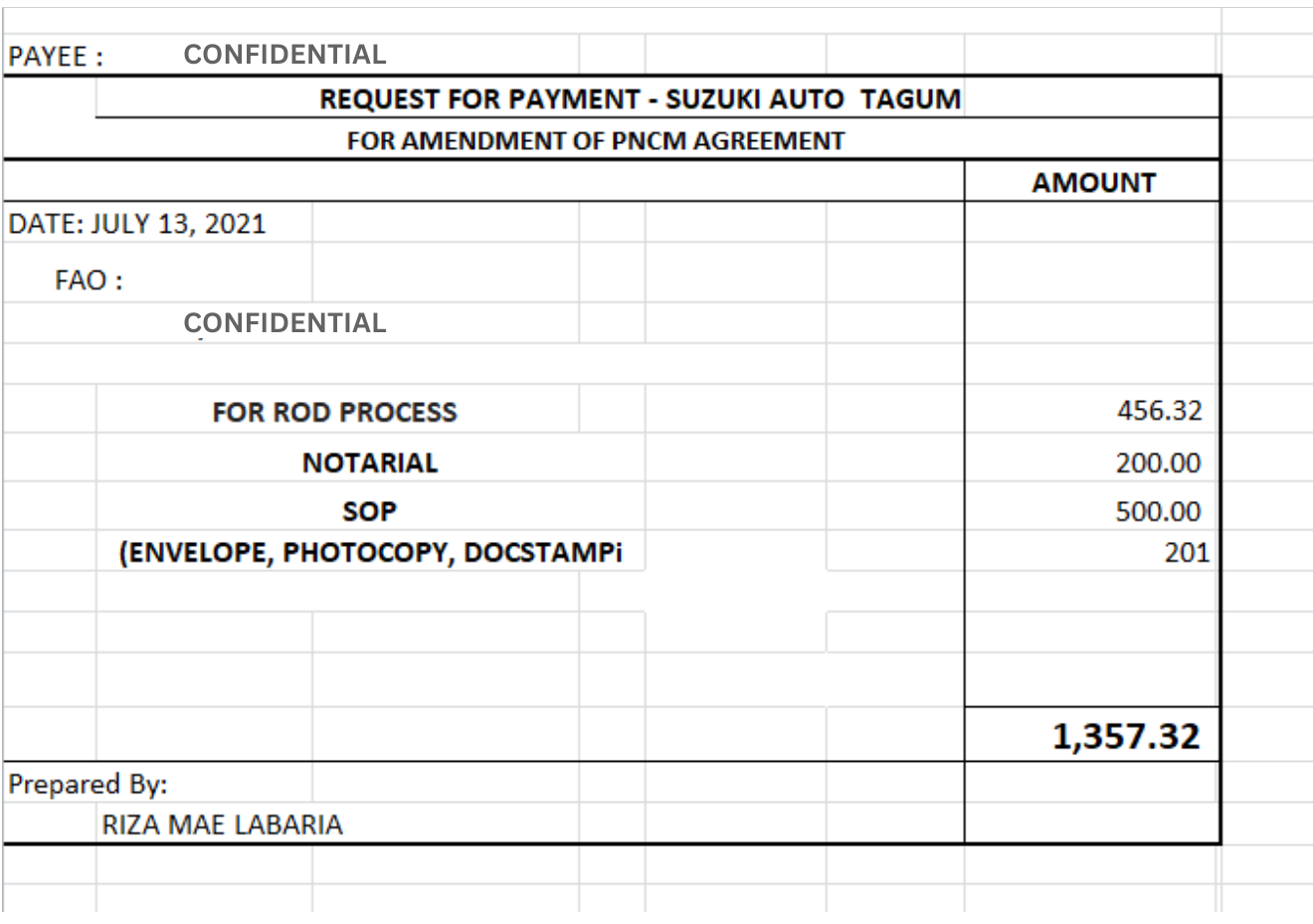Select the FOR AMENDMENT OF PNCM AGREEMENT cell
The image size is (1313, 924).
tap(595, 140)
